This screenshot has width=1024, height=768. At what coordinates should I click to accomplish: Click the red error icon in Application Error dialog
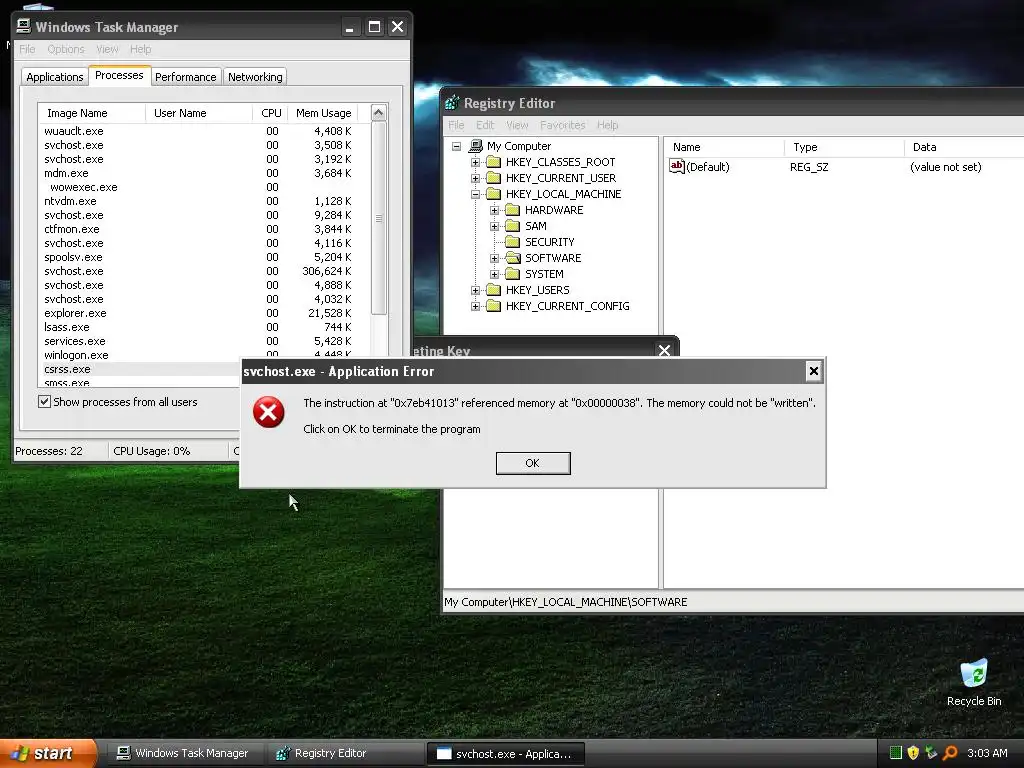(268, 412)
